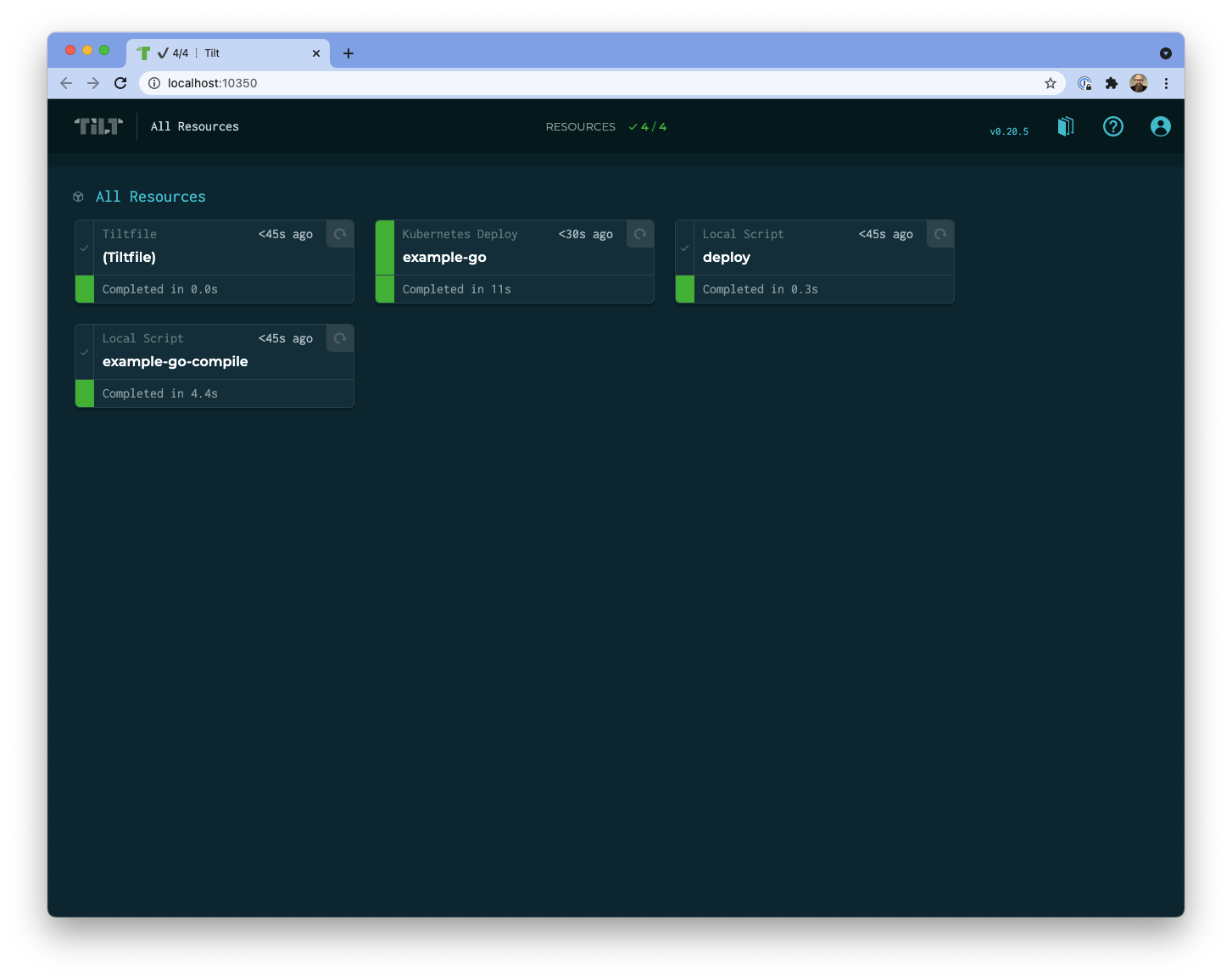Click the account avatar icon
Screen dimensions: 1232x980
click(x=1160, y=125)
